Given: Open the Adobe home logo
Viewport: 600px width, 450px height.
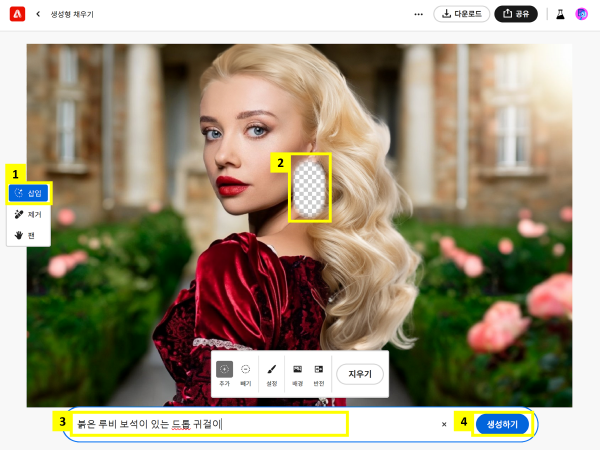Looking at the screenshot, I should [17, 14].
